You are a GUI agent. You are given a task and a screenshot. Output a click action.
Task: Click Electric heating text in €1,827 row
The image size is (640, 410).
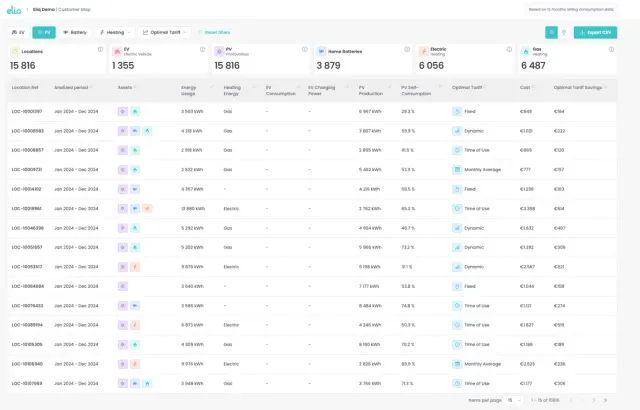(x=231, y=325)
